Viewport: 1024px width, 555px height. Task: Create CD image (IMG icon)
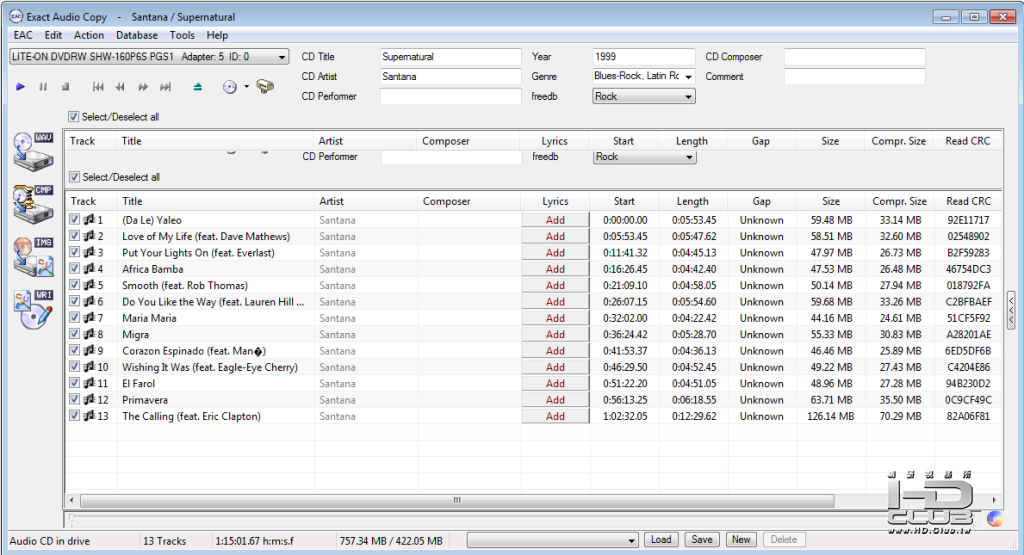pos(33,257)
